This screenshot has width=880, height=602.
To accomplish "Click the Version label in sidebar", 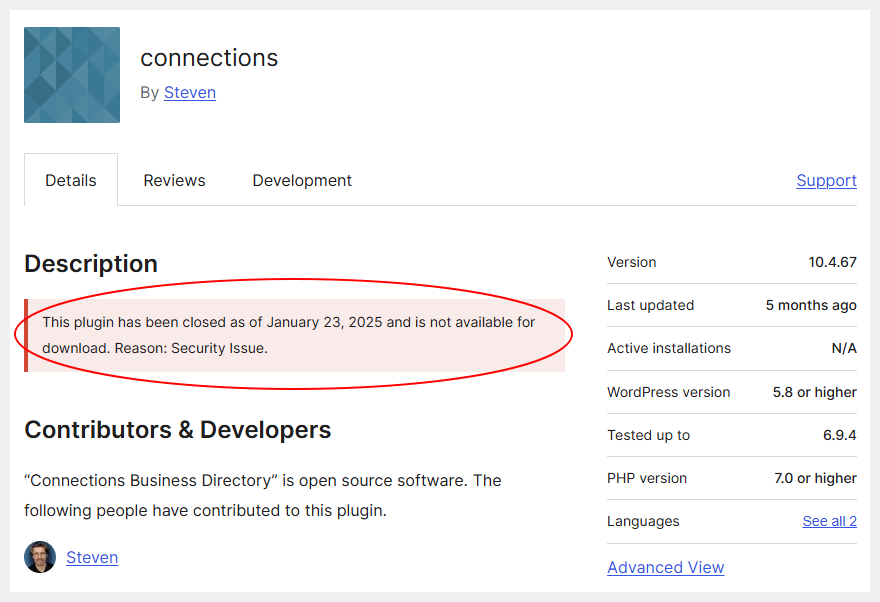I will (x=631, y=262).
